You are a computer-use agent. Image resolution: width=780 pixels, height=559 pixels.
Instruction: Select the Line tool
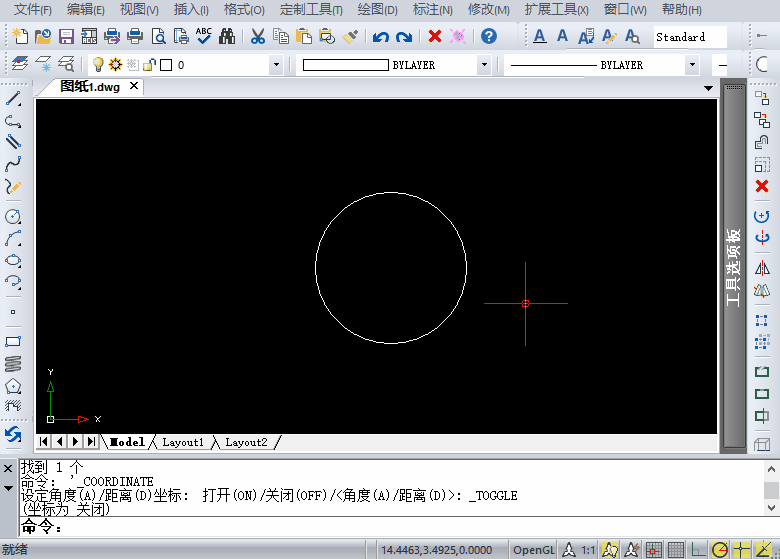point(13,98)
